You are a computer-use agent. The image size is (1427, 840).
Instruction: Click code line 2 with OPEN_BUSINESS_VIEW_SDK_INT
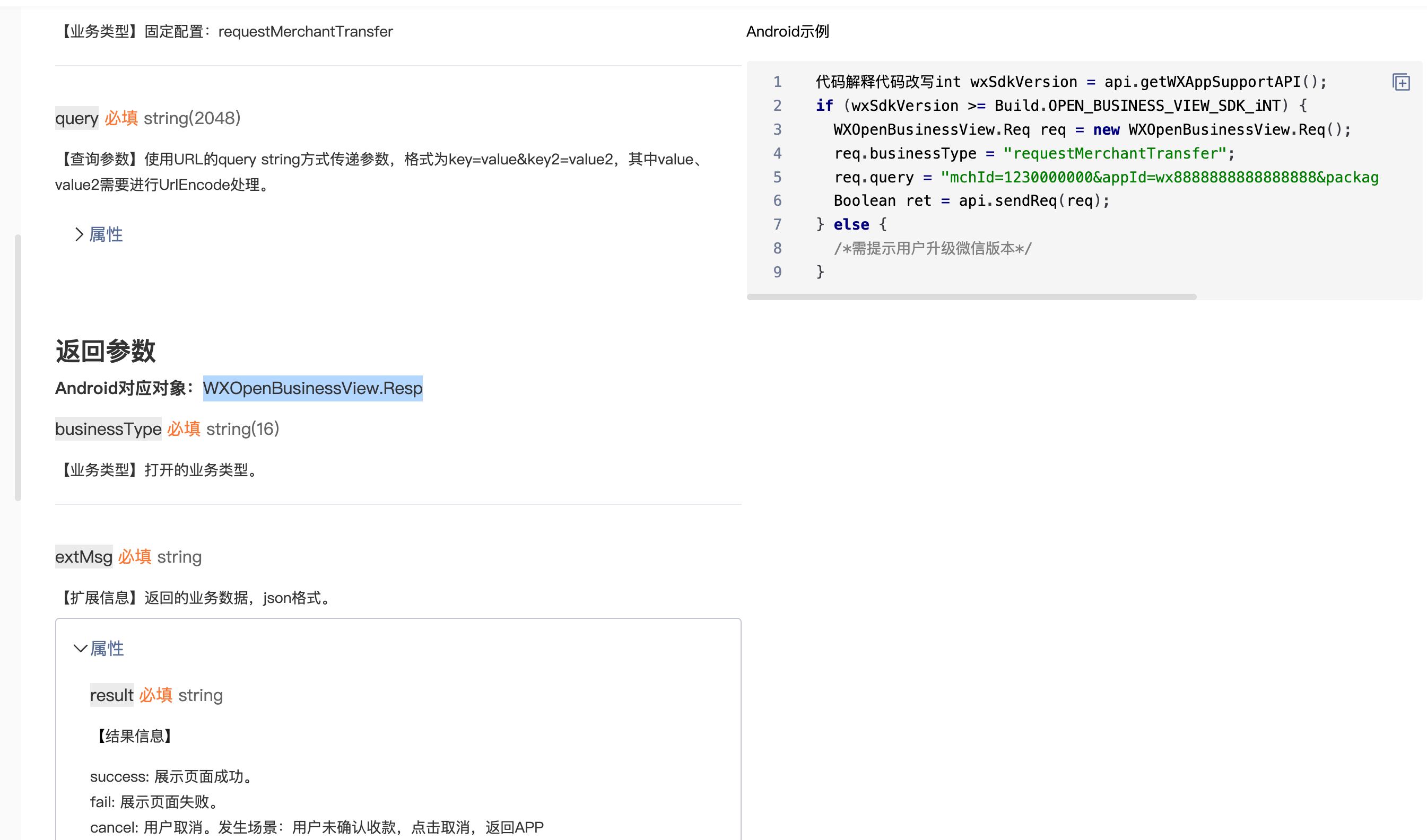(x=1061, y=106)
